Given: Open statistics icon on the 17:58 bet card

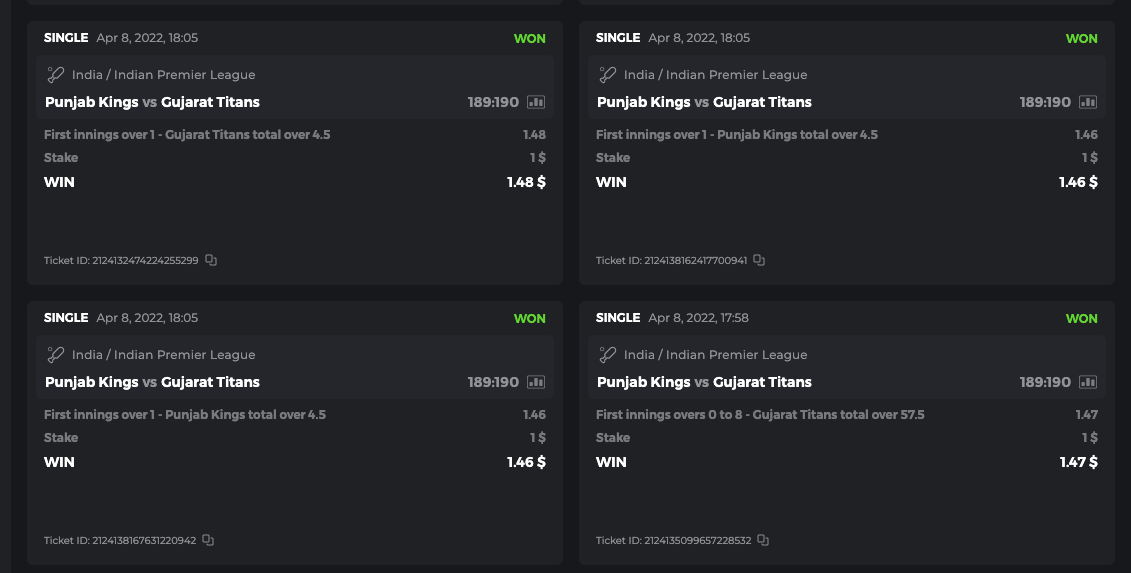Looking at the screenshot, I should [1088, 382].
